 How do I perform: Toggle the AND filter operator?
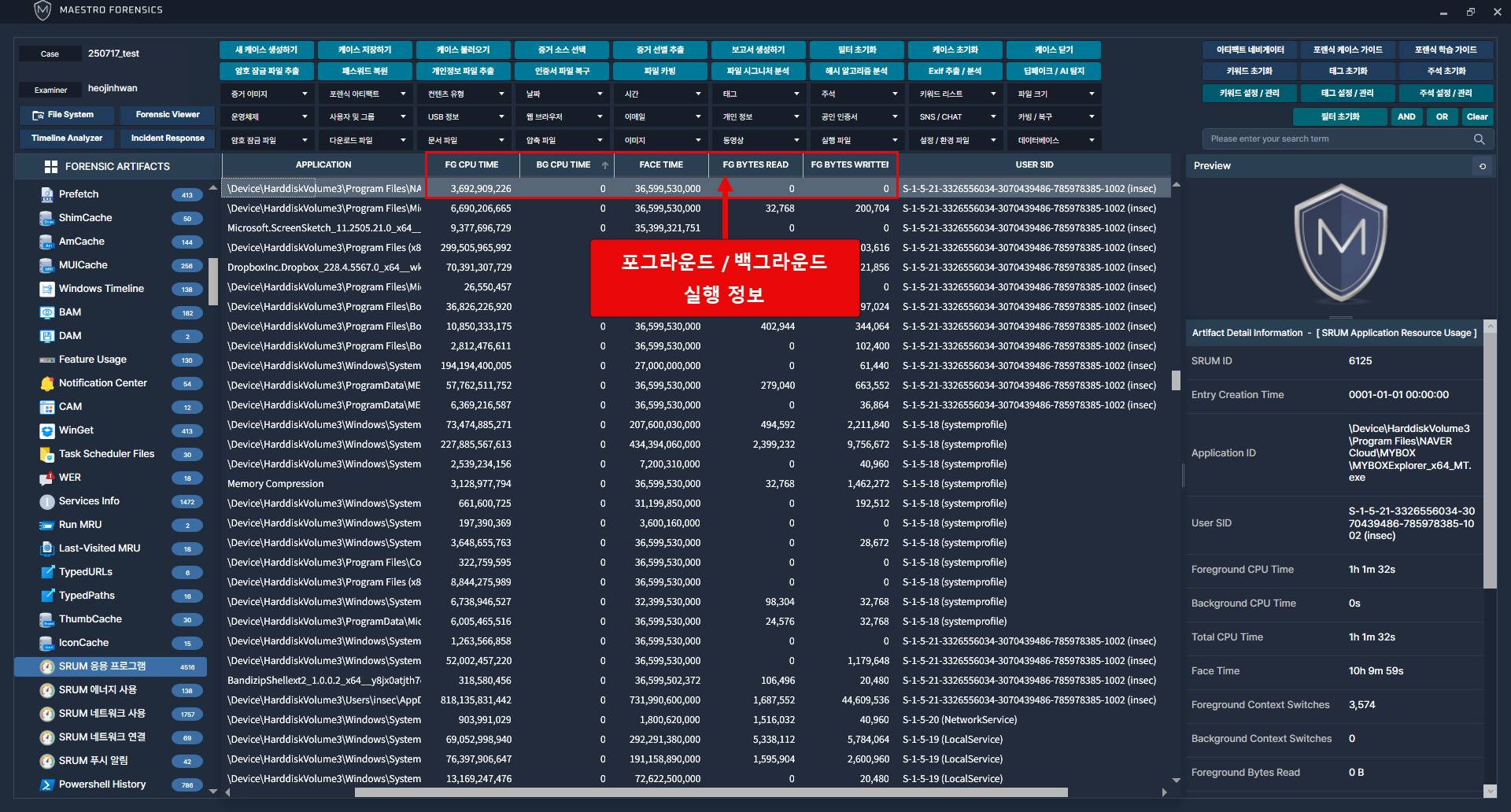pyautogui.click(x=1406, y=116)
